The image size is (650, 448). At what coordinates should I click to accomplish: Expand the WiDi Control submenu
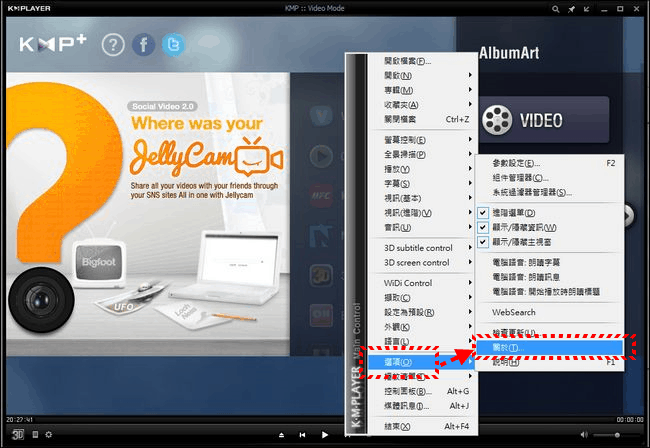pyautogui.click(x=423, y=283)
